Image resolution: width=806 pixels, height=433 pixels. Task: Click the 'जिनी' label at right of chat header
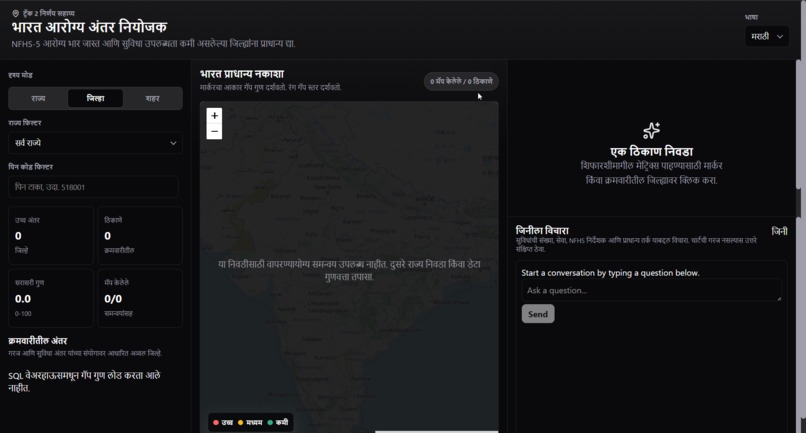click(779, 231)
